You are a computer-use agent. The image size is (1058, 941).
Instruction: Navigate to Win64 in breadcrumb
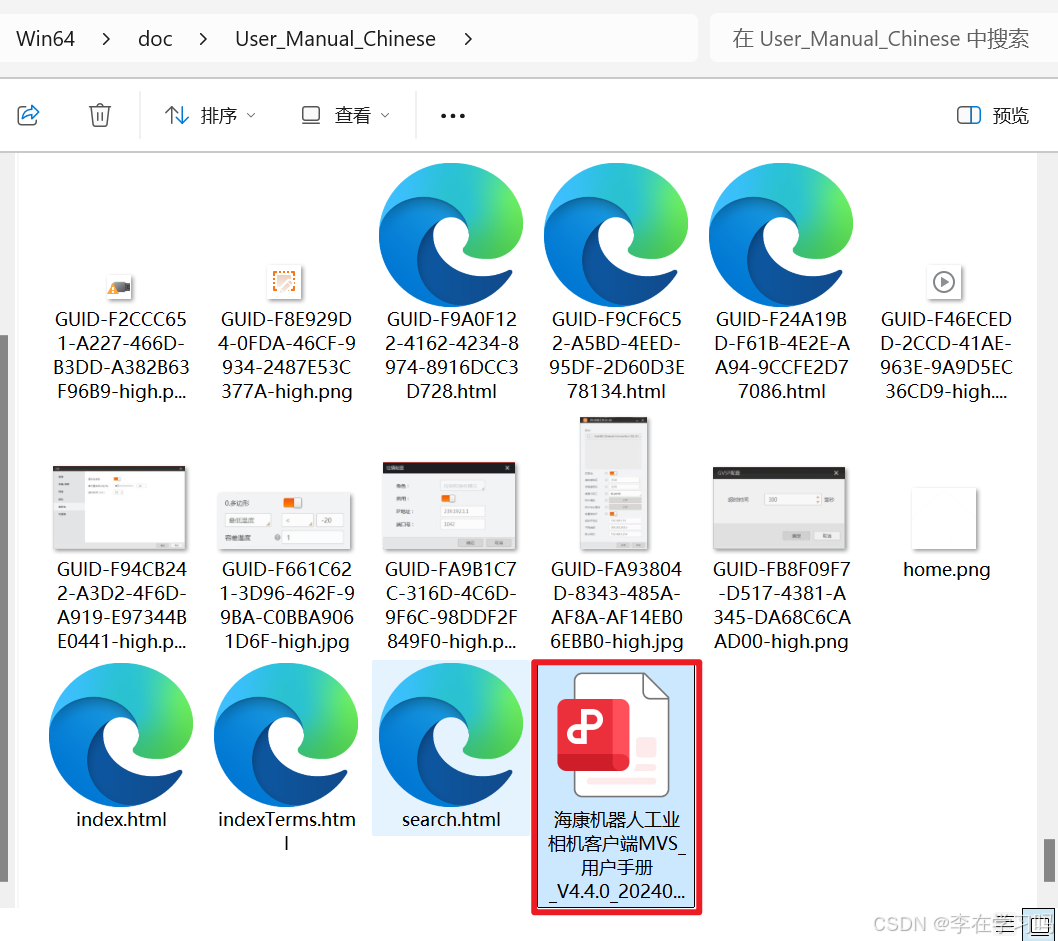pos(45,38)
